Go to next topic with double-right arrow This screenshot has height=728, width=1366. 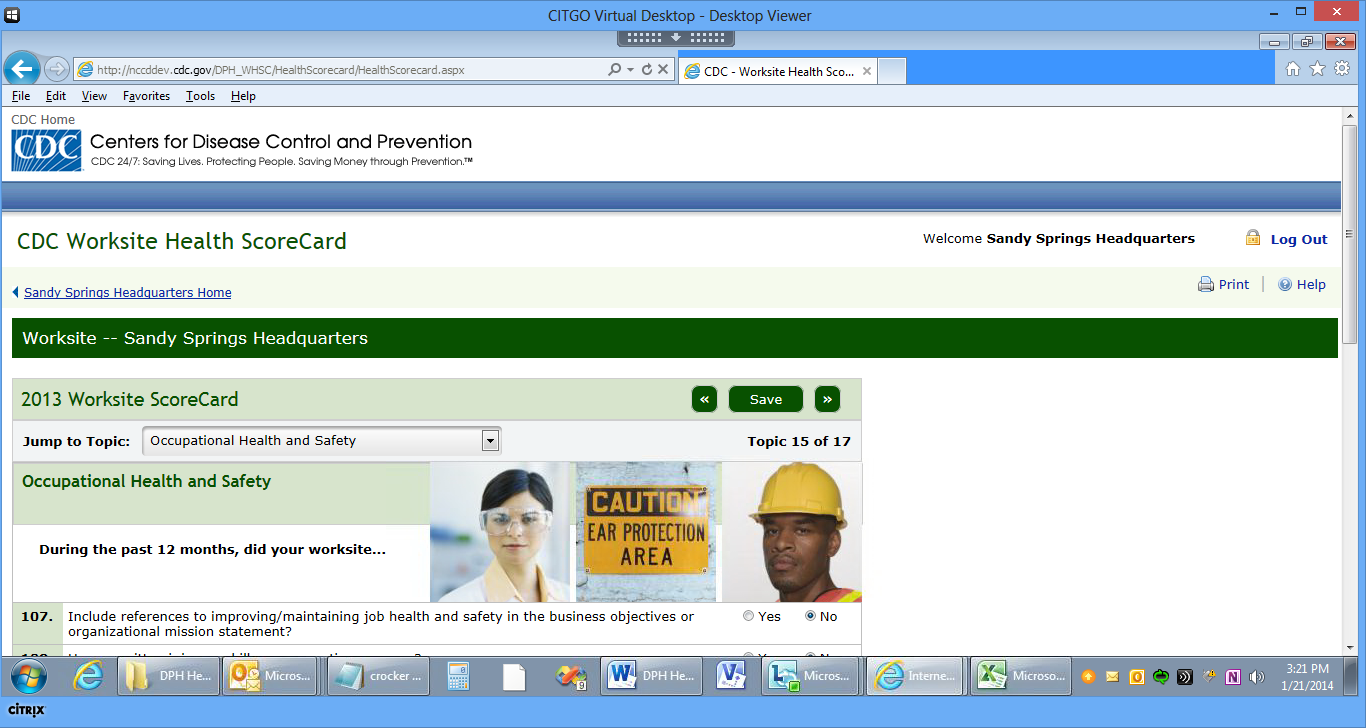[827, 399]
